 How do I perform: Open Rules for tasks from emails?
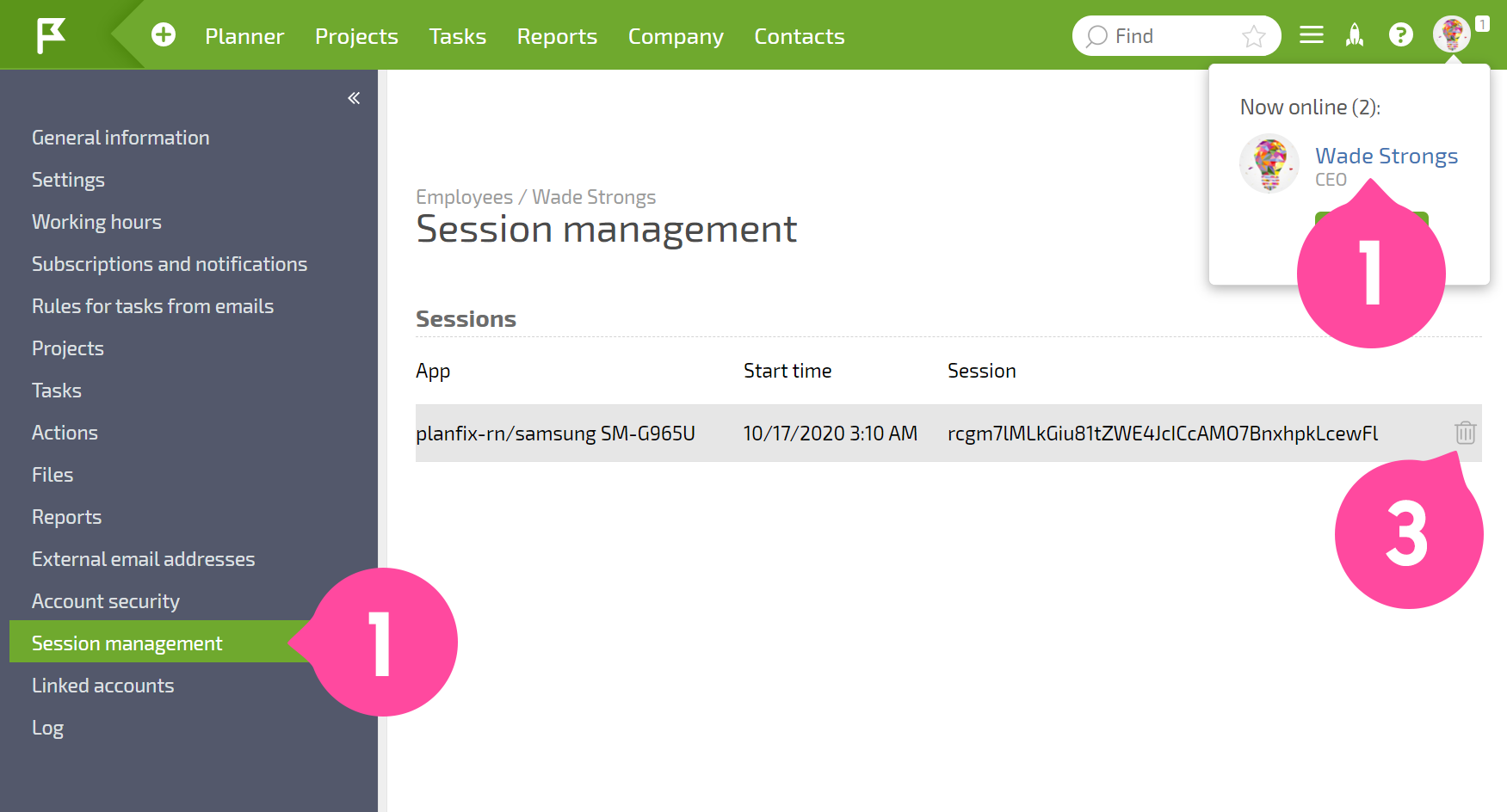click(152, 306)
